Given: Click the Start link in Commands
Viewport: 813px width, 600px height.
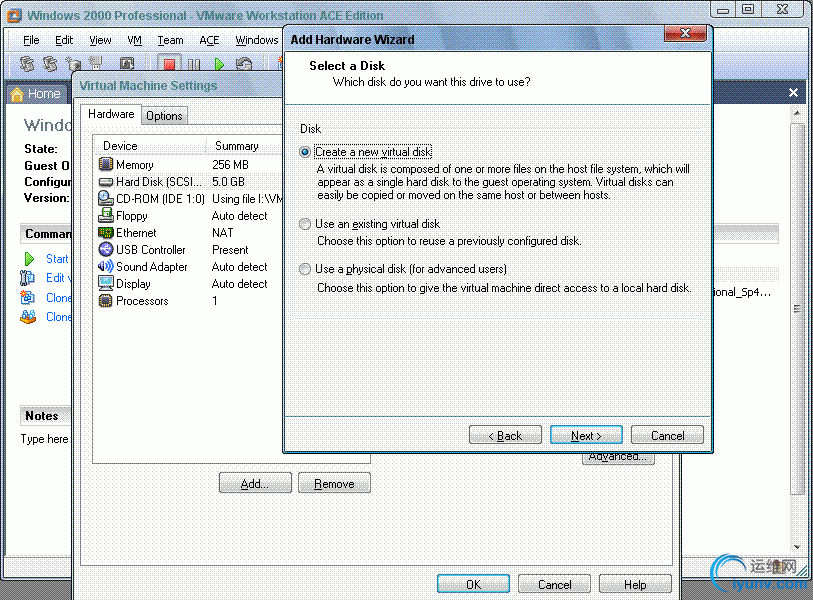Looking at the screenshot, I should [x=57, y=259].
